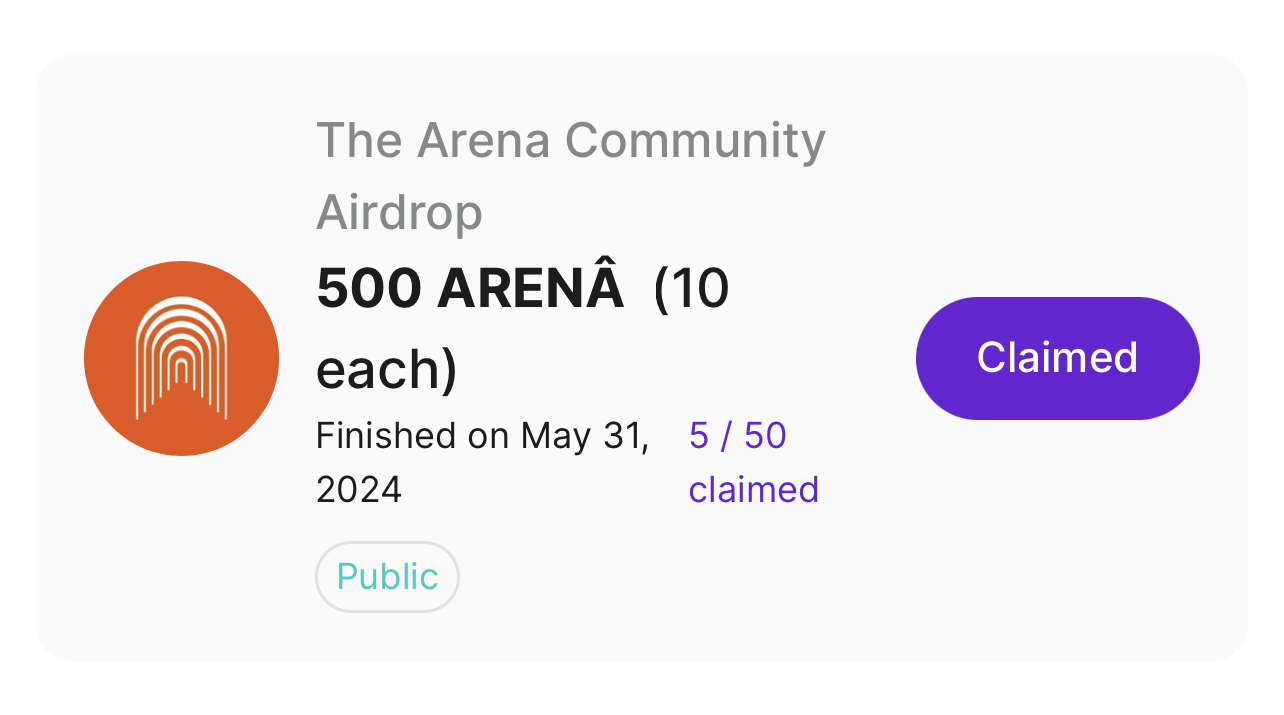Click the year 2024 in the finish date
The image size is (1284, 715).
[359, 490]
